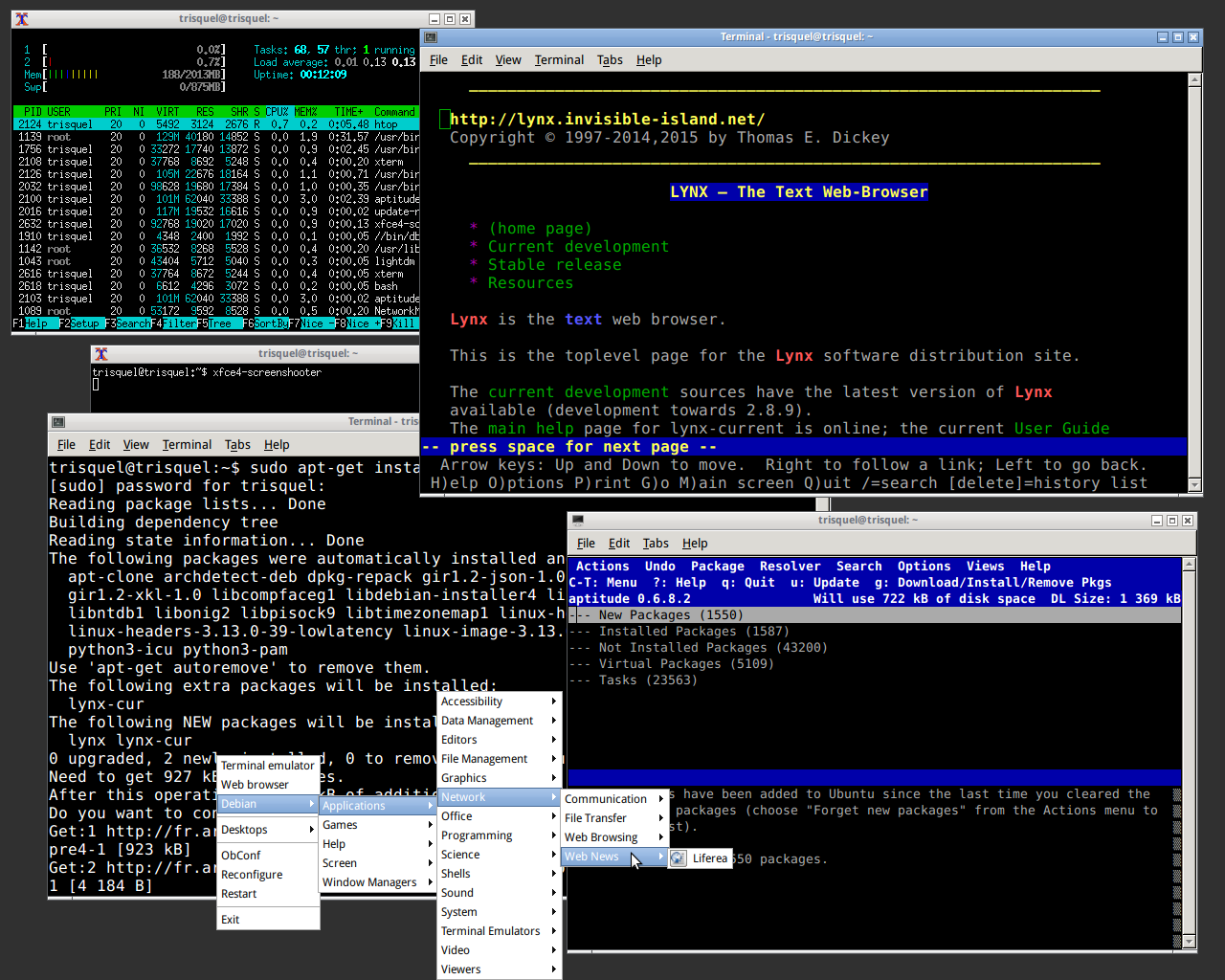The height and width of the screenshot is (980, 1225).
Task: Select Restart in Openbox menu
Action: [268, 894]
